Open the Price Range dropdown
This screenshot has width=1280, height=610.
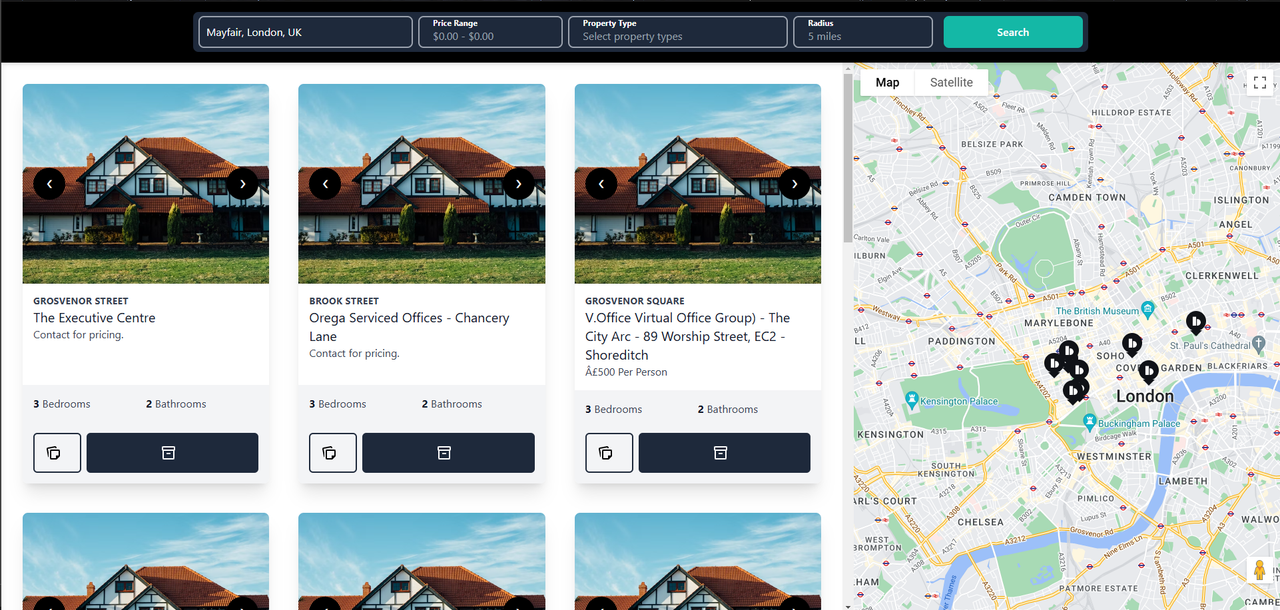(490, 31)
